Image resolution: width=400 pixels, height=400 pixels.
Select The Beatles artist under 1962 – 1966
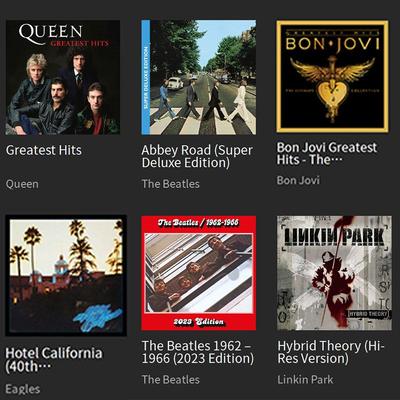tap(171, 380)
